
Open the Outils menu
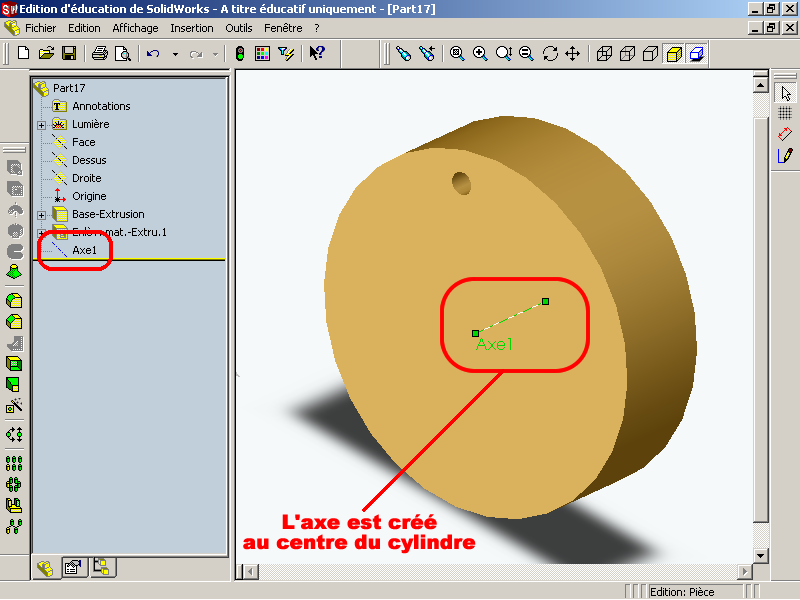pyautogui.click(x=239, y=28)
